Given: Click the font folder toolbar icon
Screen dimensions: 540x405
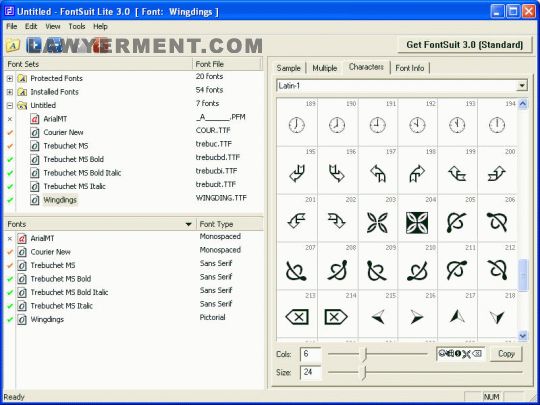Looking at the screenshot, I should (13, 45).
